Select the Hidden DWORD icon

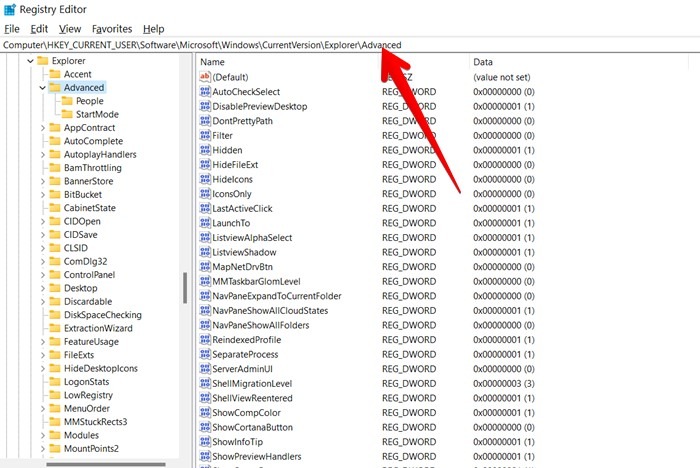[x=205, y=150]
